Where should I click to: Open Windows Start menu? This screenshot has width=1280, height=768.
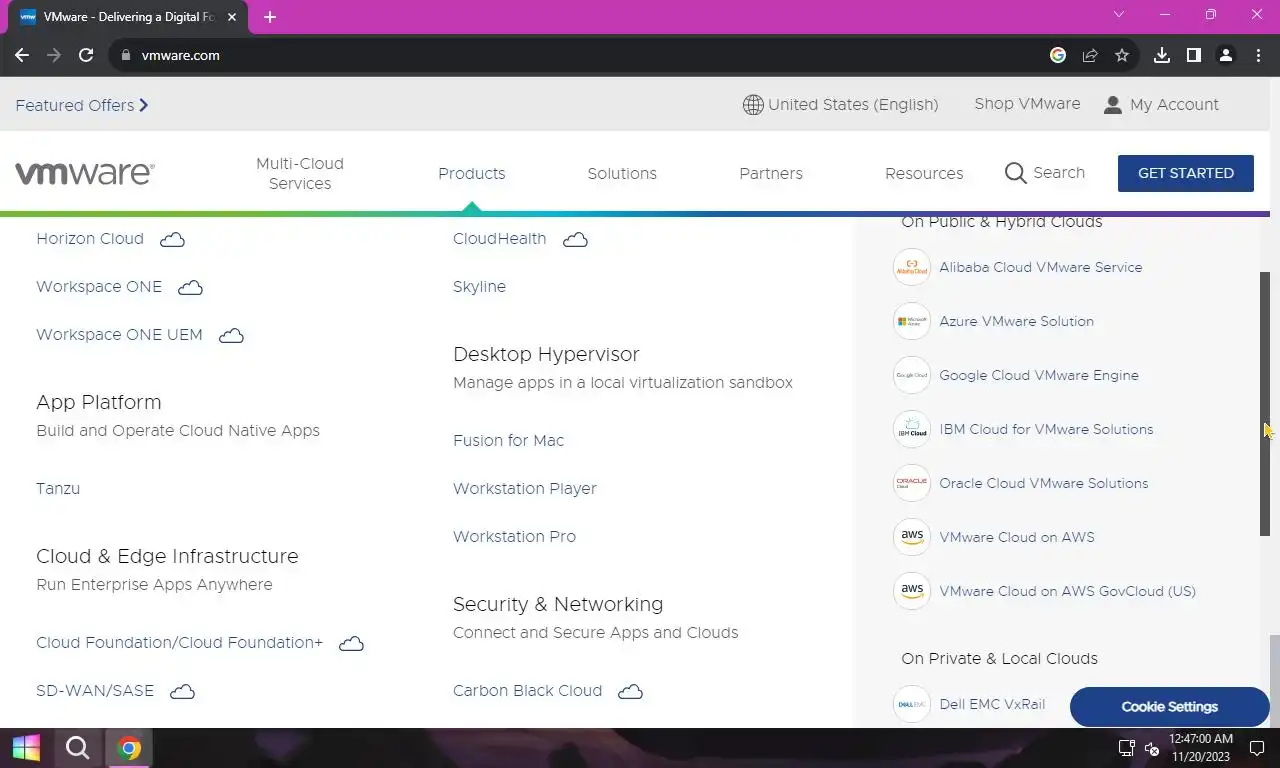26,748
